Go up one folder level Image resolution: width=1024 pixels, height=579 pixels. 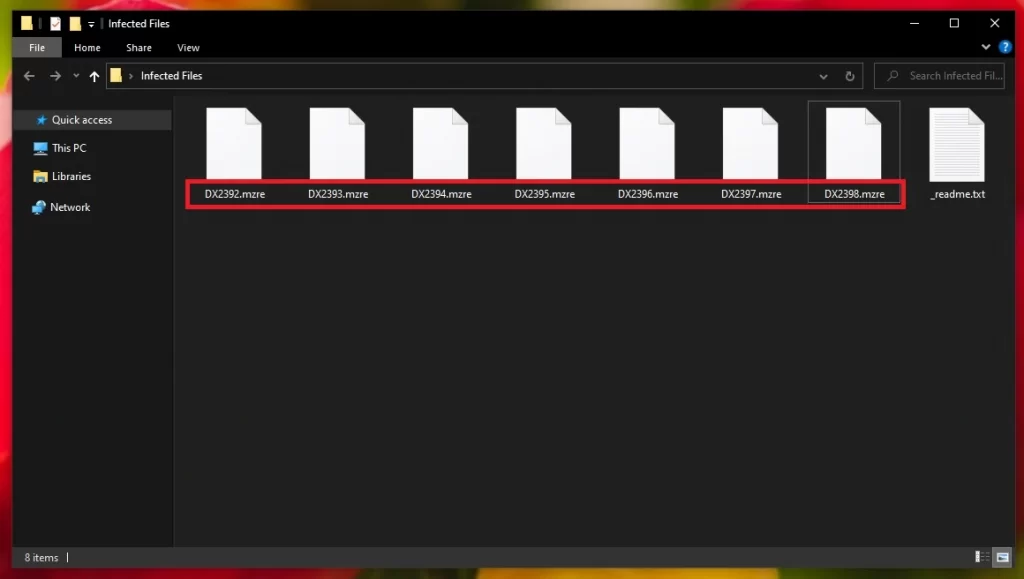[94, 76]
